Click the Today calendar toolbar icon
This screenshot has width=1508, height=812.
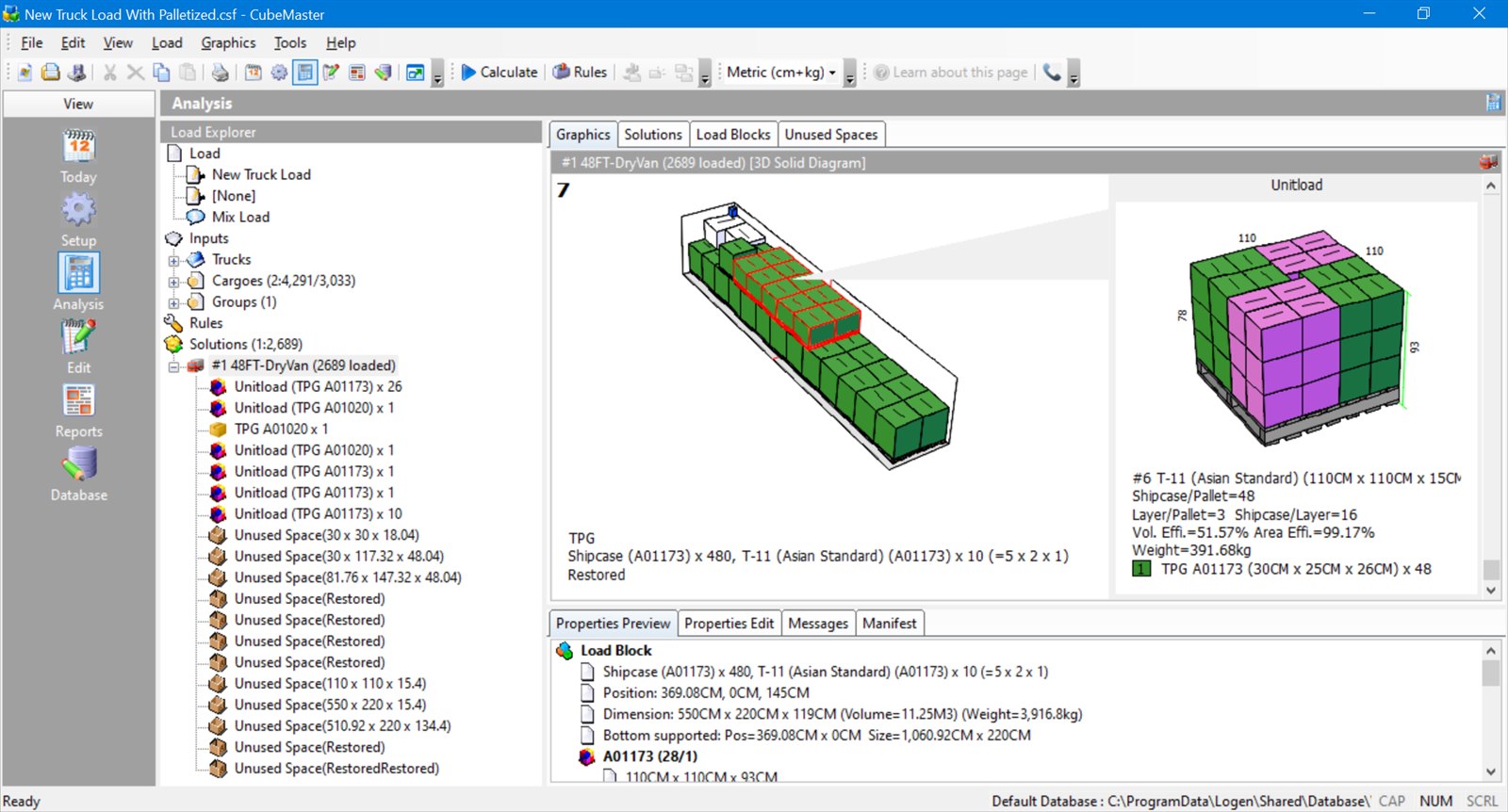(253, 73)
